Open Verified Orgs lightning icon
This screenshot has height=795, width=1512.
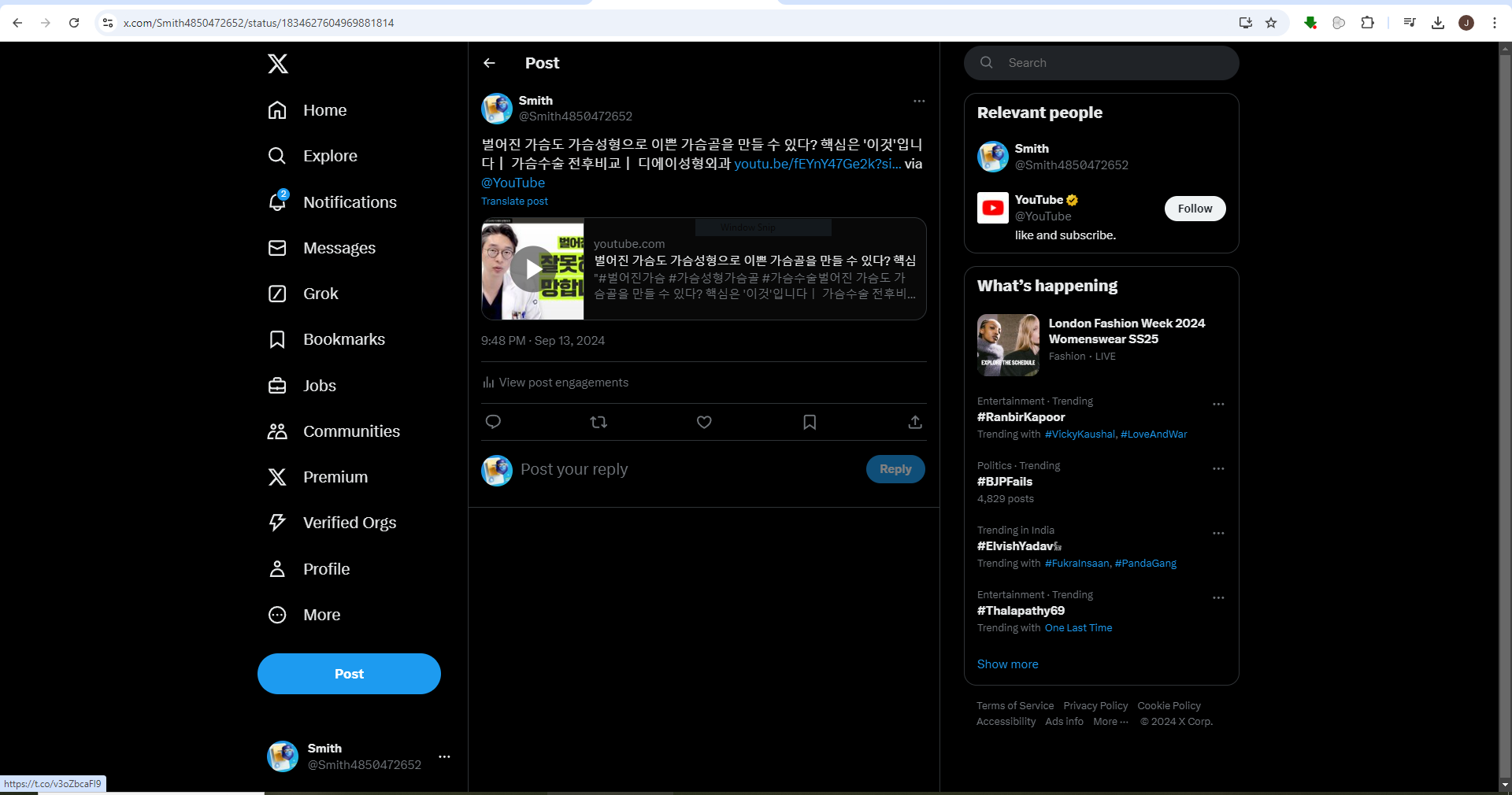tap(277, 523)
